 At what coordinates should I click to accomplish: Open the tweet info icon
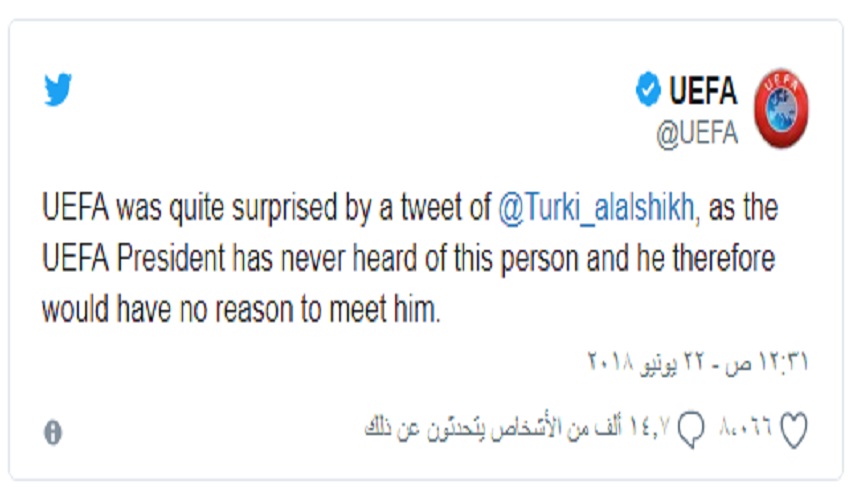[x=53, y=430]
